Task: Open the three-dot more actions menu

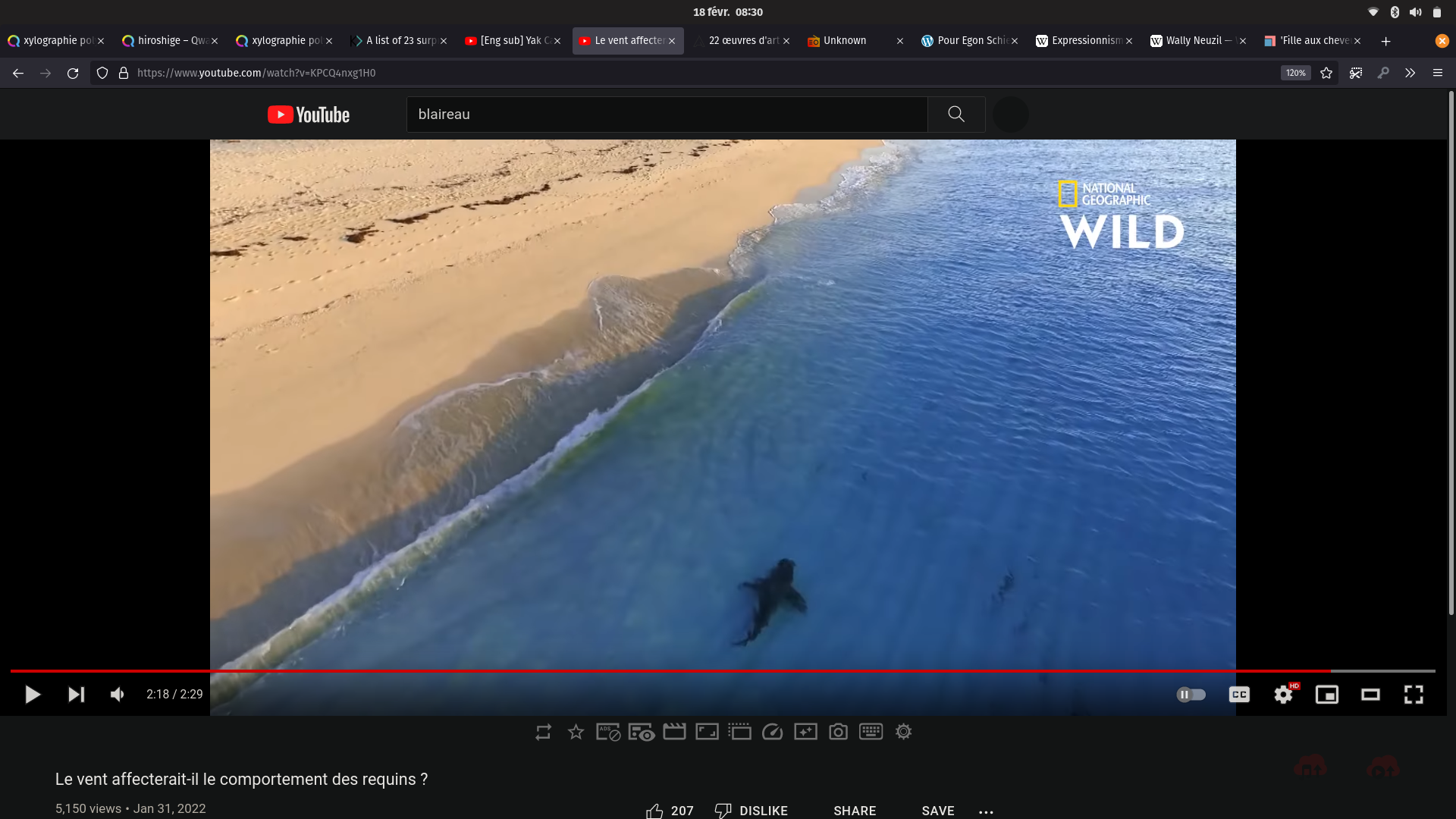Action: (986, 811)
